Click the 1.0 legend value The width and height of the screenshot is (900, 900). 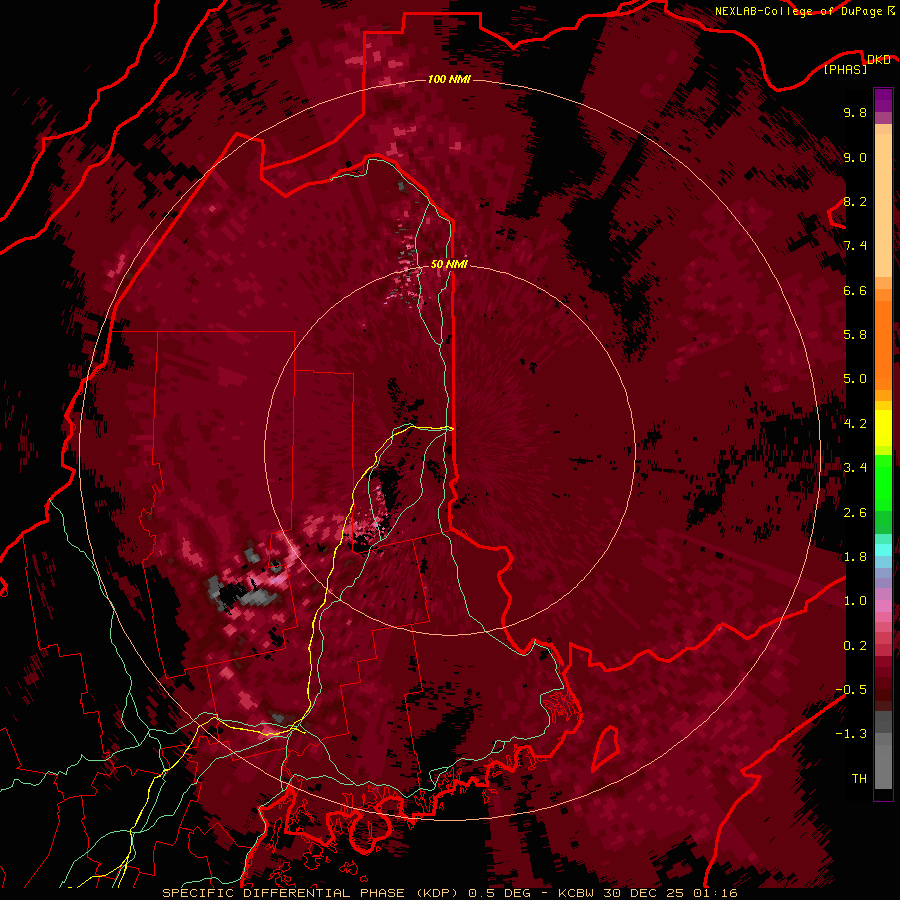click(x=855, y=601)
